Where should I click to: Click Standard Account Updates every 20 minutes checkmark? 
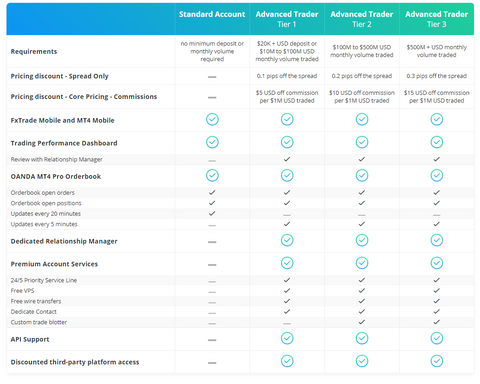tap(212, 213)
